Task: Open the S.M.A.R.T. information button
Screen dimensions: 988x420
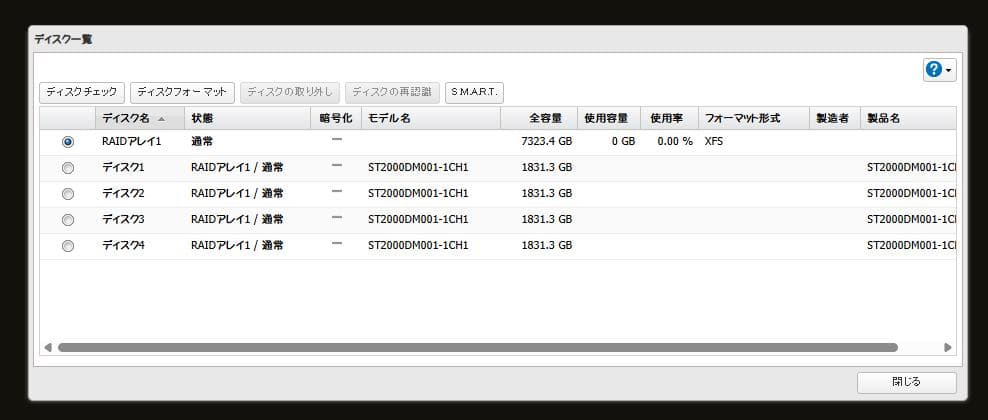Action: click(x=474, y=92)
